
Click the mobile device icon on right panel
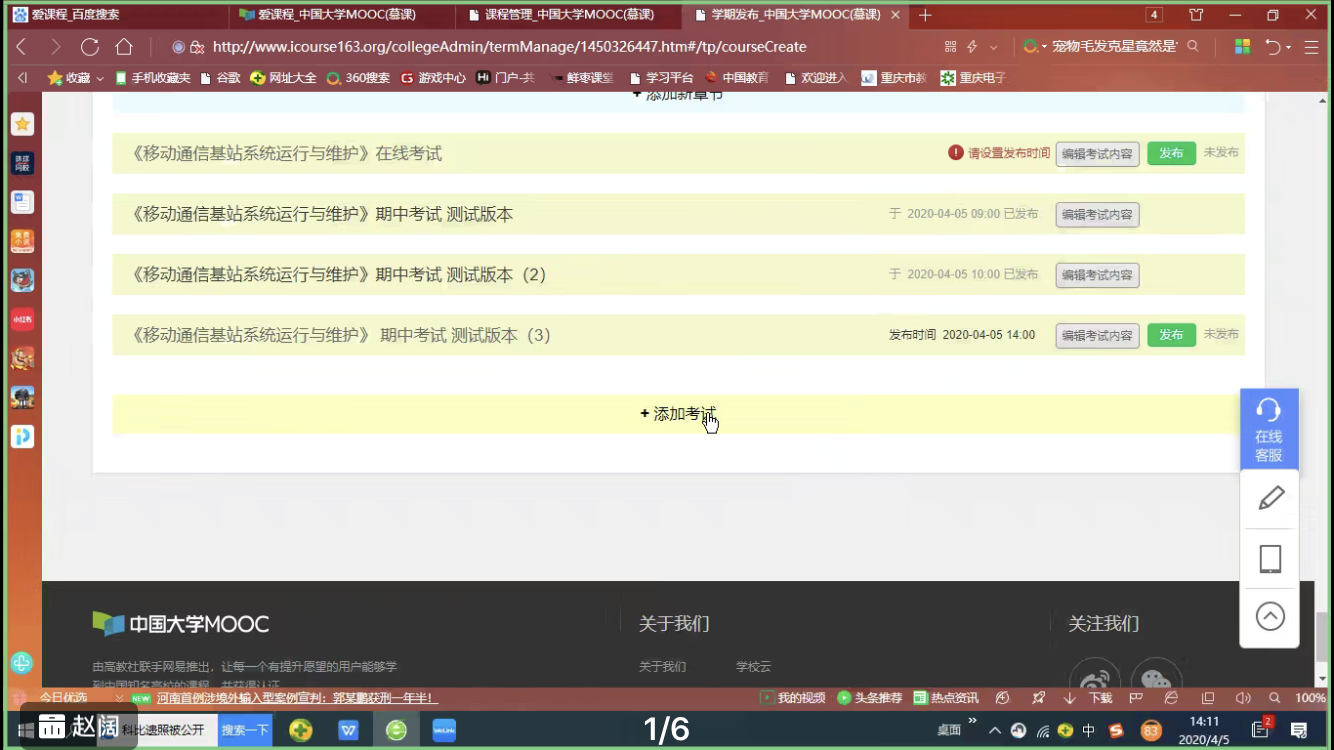(x=1270, y=558)
